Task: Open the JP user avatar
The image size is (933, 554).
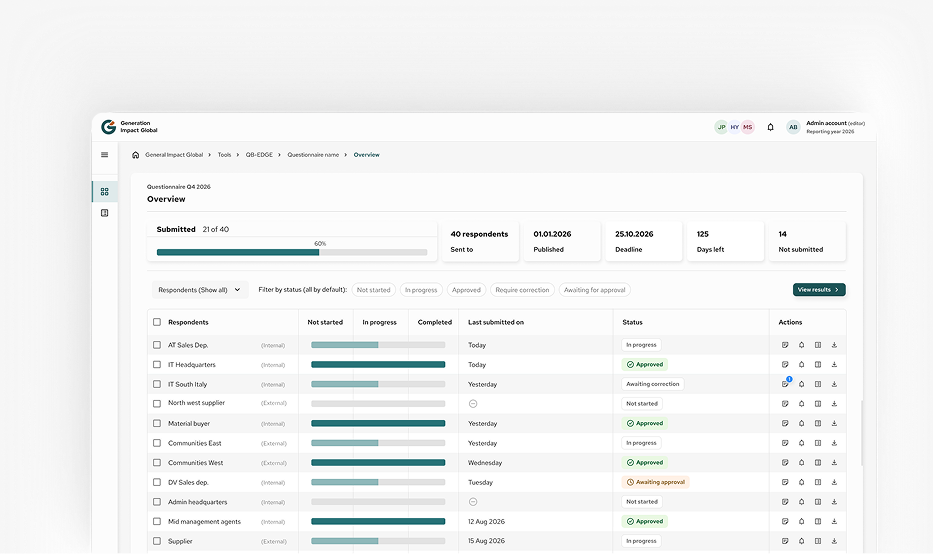Action: (x=721, y=127)
